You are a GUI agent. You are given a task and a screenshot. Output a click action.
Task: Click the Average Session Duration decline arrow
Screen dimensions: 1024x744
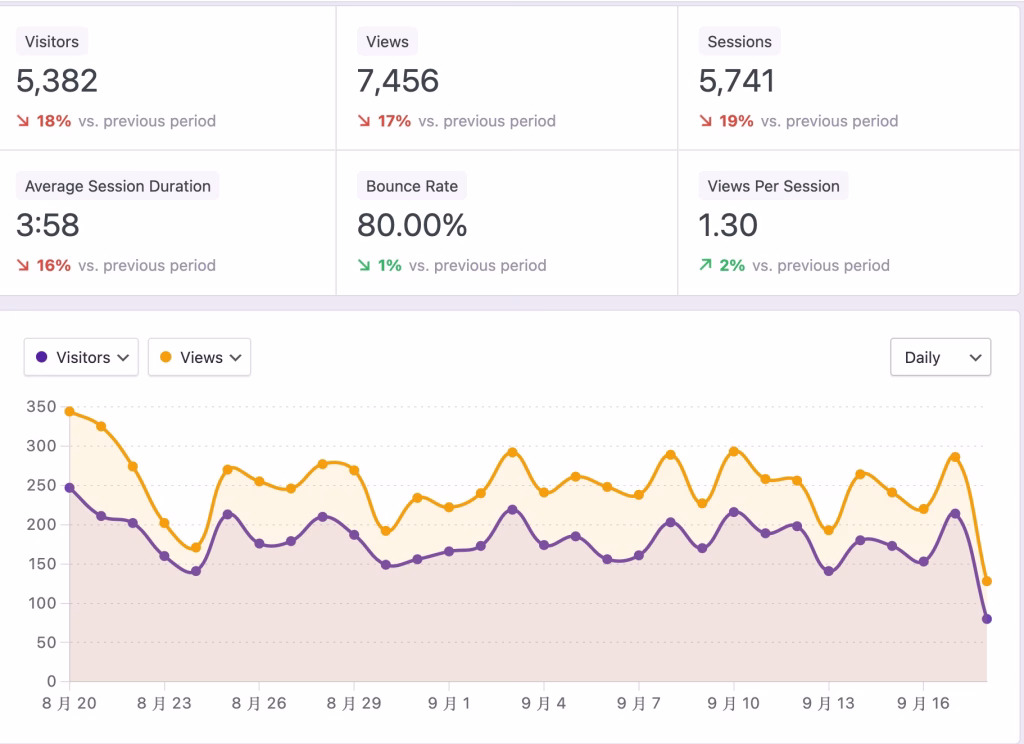tap(23, 265)
